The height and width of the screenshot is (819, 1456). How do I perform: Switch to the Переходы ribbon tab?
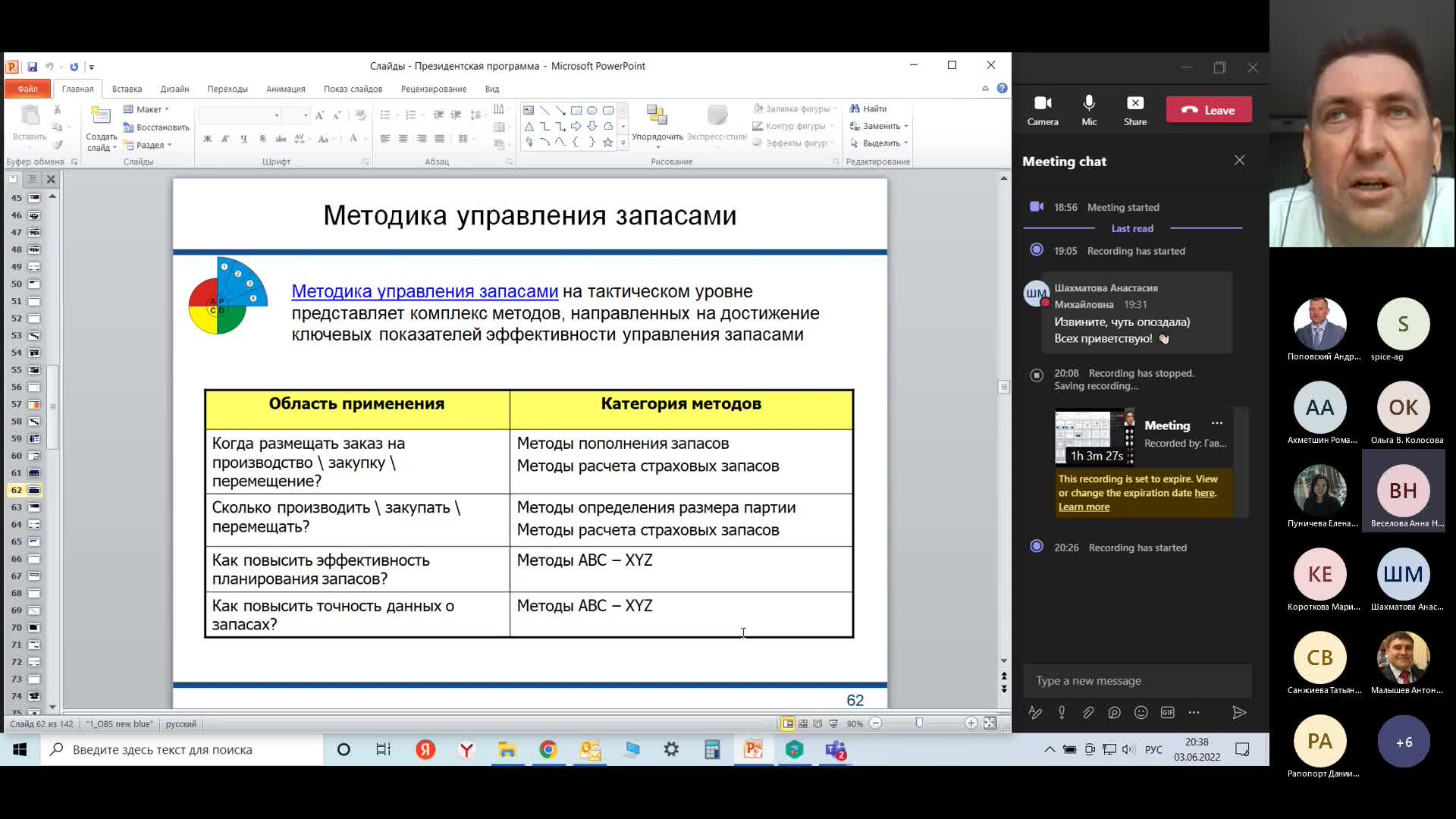pos(227,89)
